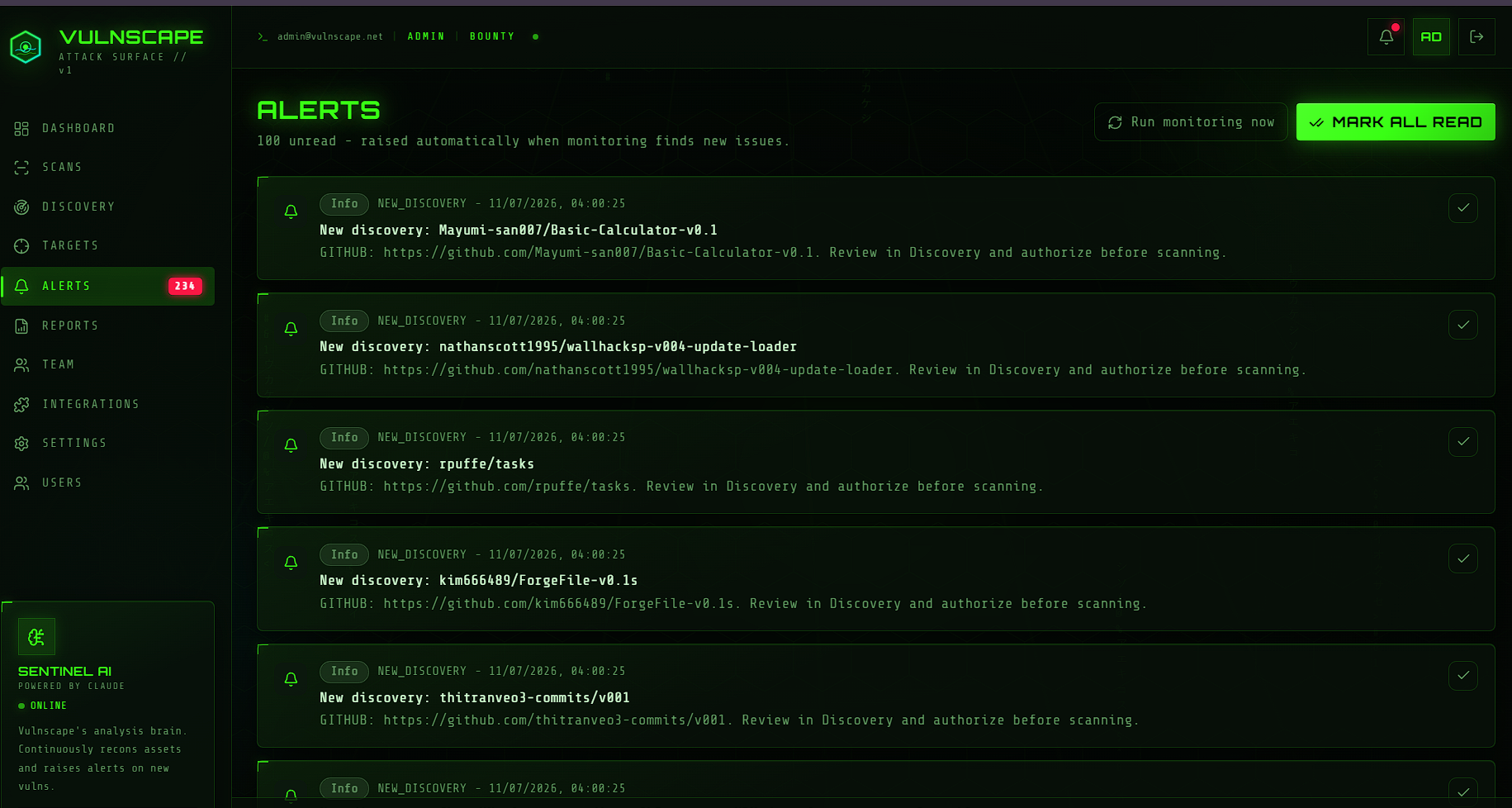This screenshot has width=1512, height=808.
Task: Click the Info badge on Basic-Calculator alert
Action: [x=344, y=204]
